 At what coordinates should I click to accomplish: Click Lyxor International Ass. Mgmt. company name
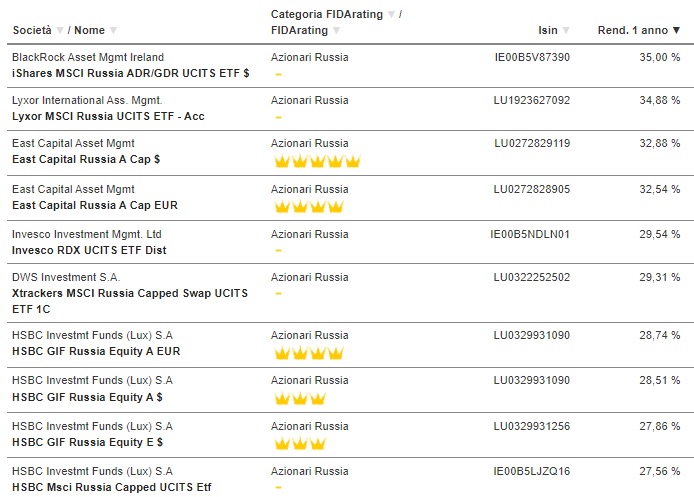[87, 100]
